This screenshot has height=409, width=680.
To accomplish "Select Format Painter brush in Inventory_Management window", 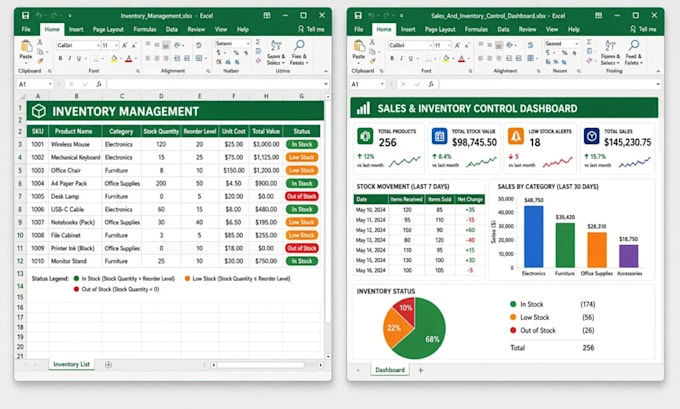I will click(x=40, y=61).
